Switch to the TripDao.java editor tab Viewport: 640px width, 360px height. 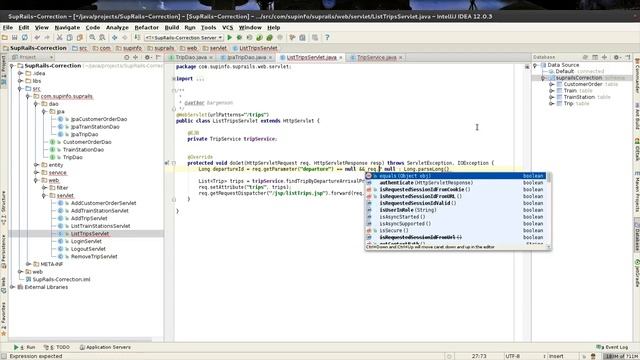click(191, 58)
